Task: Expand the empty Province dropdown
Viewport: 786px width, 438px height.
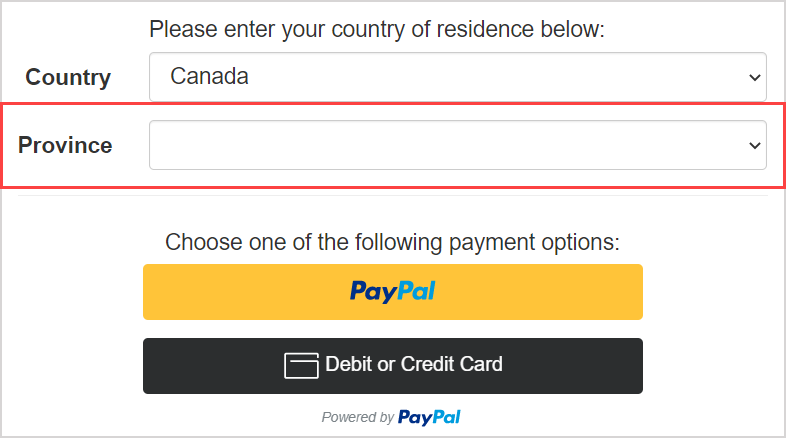Action: [457, 146]
